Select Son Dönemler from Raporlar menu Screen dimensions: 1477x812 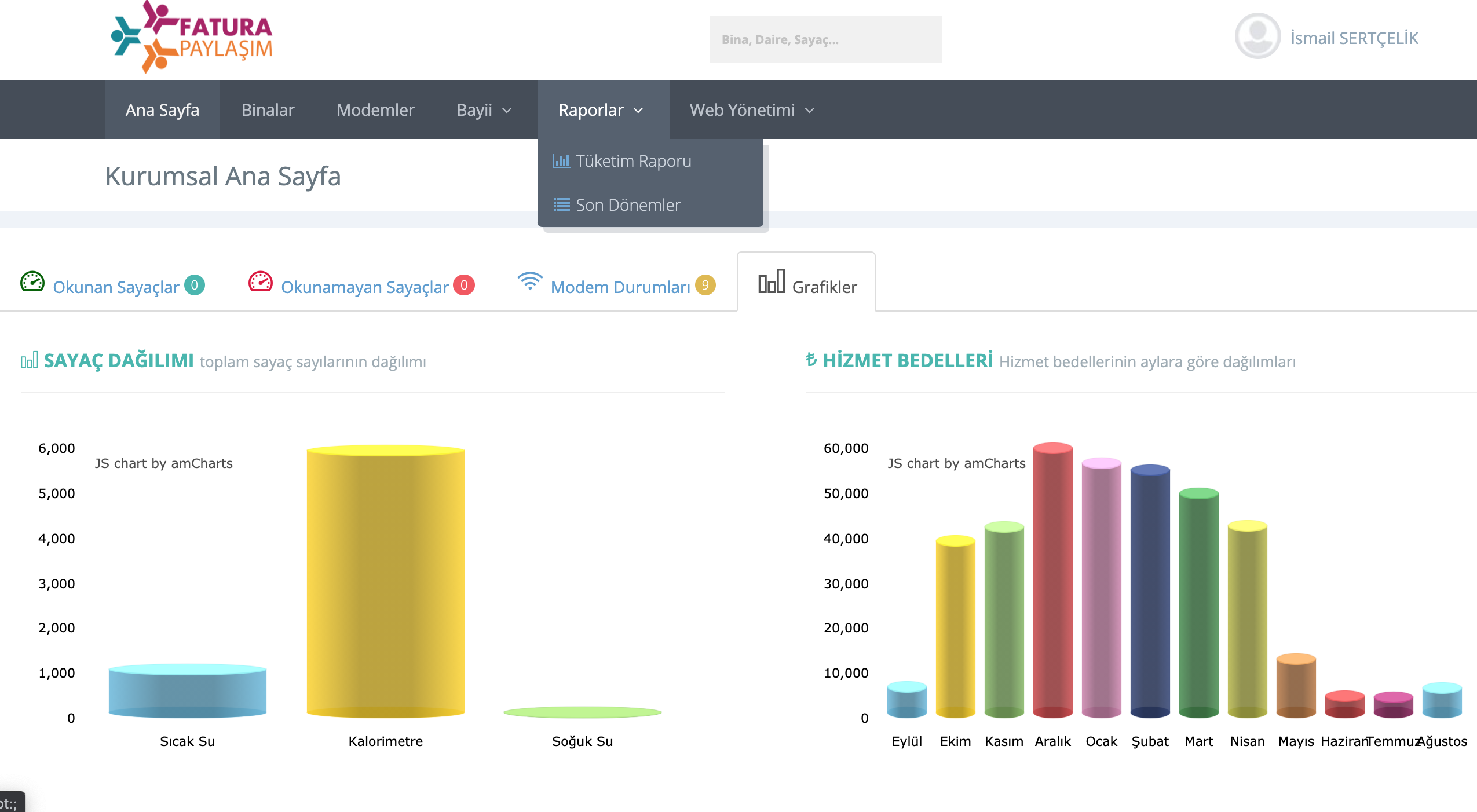pos(650,205)
